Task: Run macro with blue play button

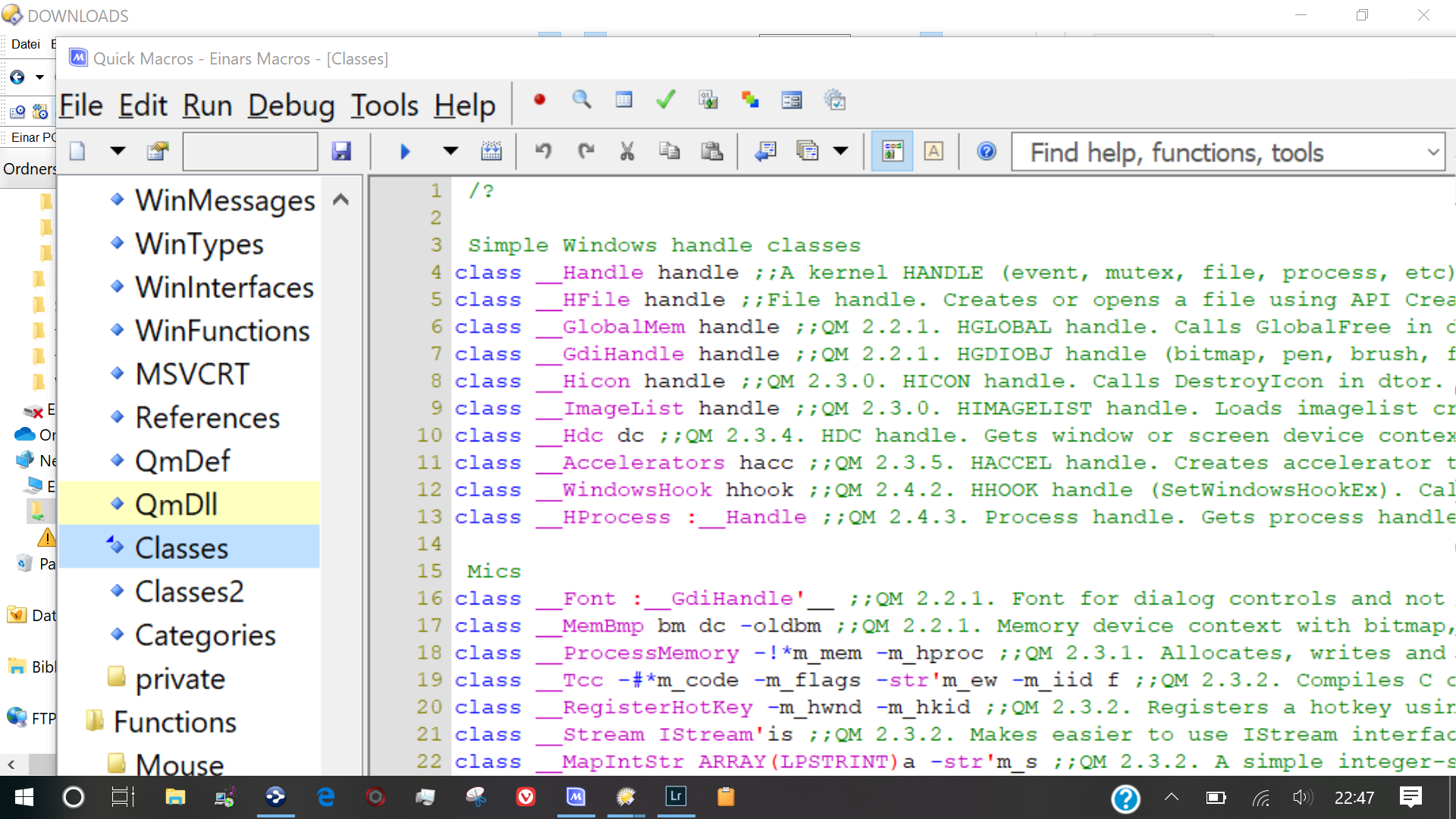Action: (x=405, y=151)
